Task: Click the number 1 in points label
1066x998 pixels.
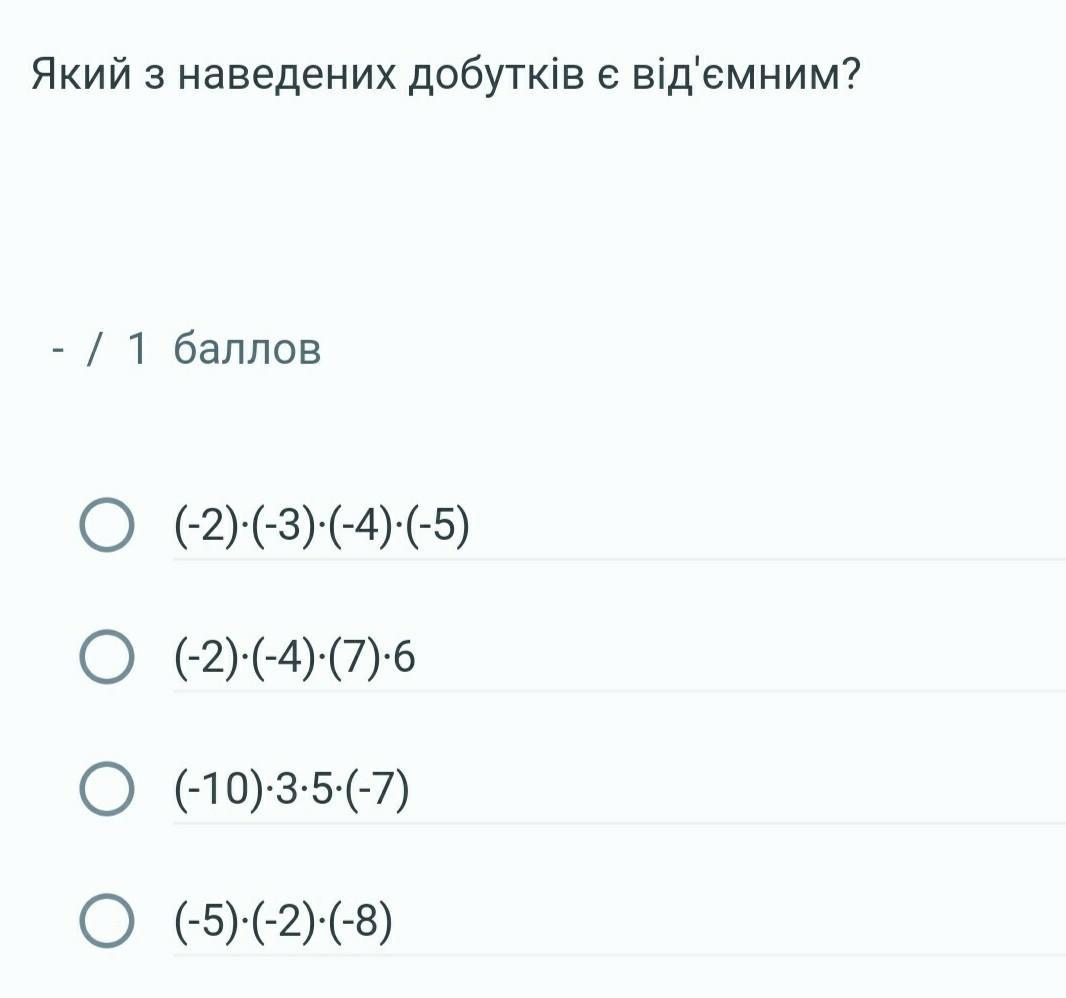Action: 139,349
